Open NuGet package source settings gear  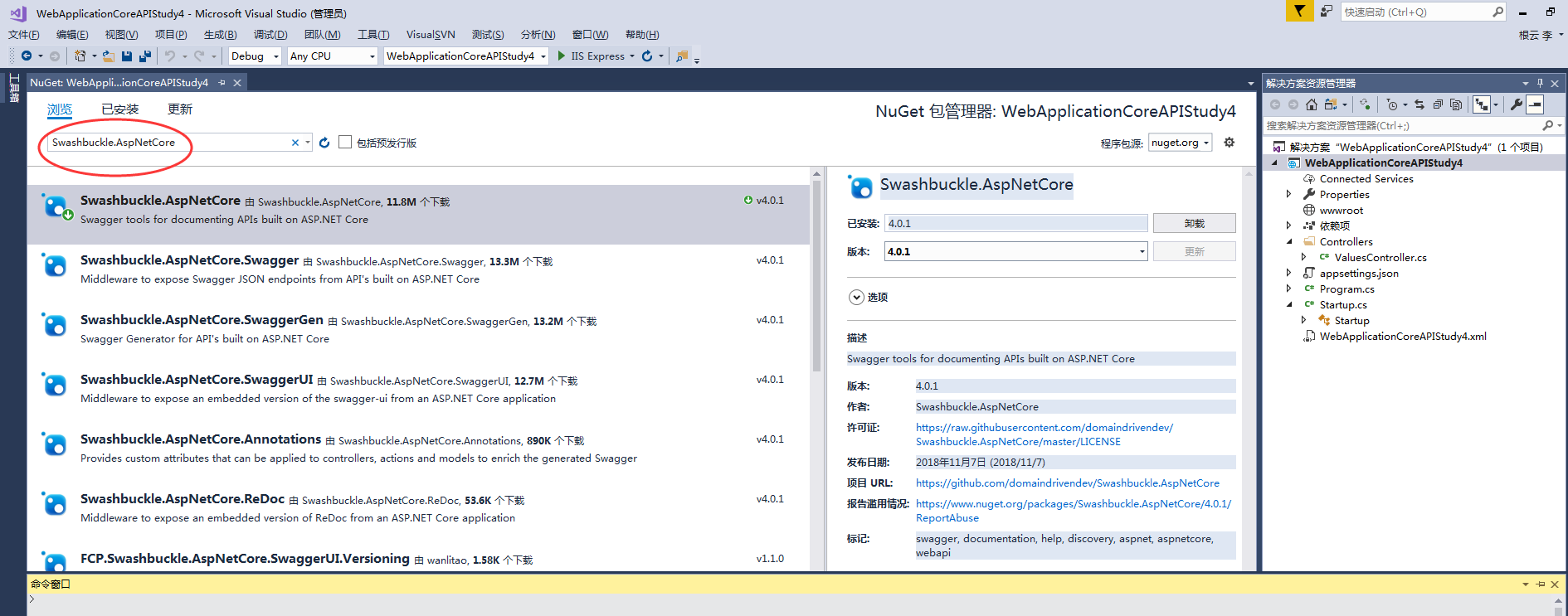point(1230,143)
